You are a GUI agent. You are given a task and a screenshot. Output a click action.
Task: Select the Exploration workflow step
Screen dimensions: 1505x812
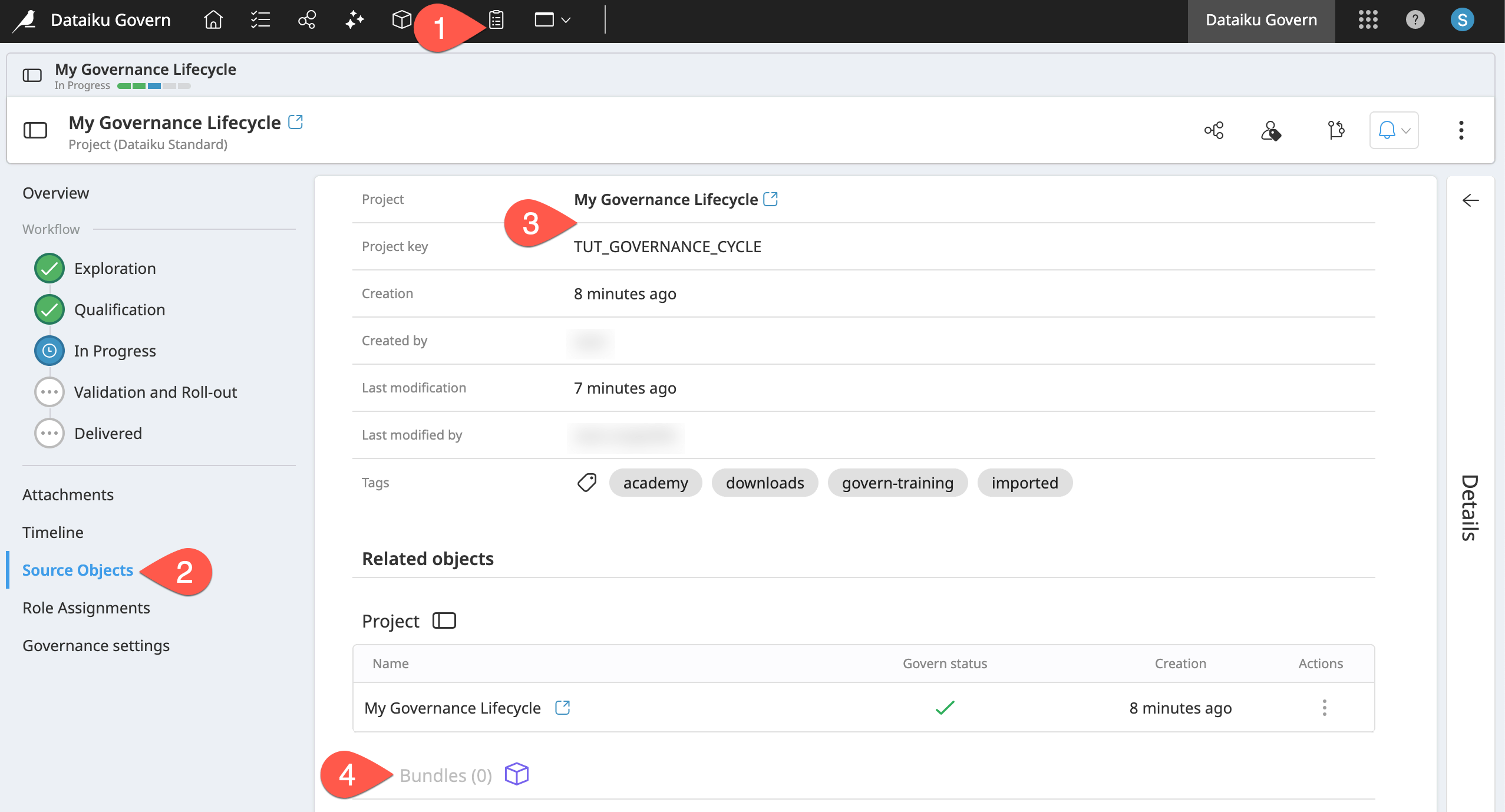pyautogui.click(x=115, y=268)
